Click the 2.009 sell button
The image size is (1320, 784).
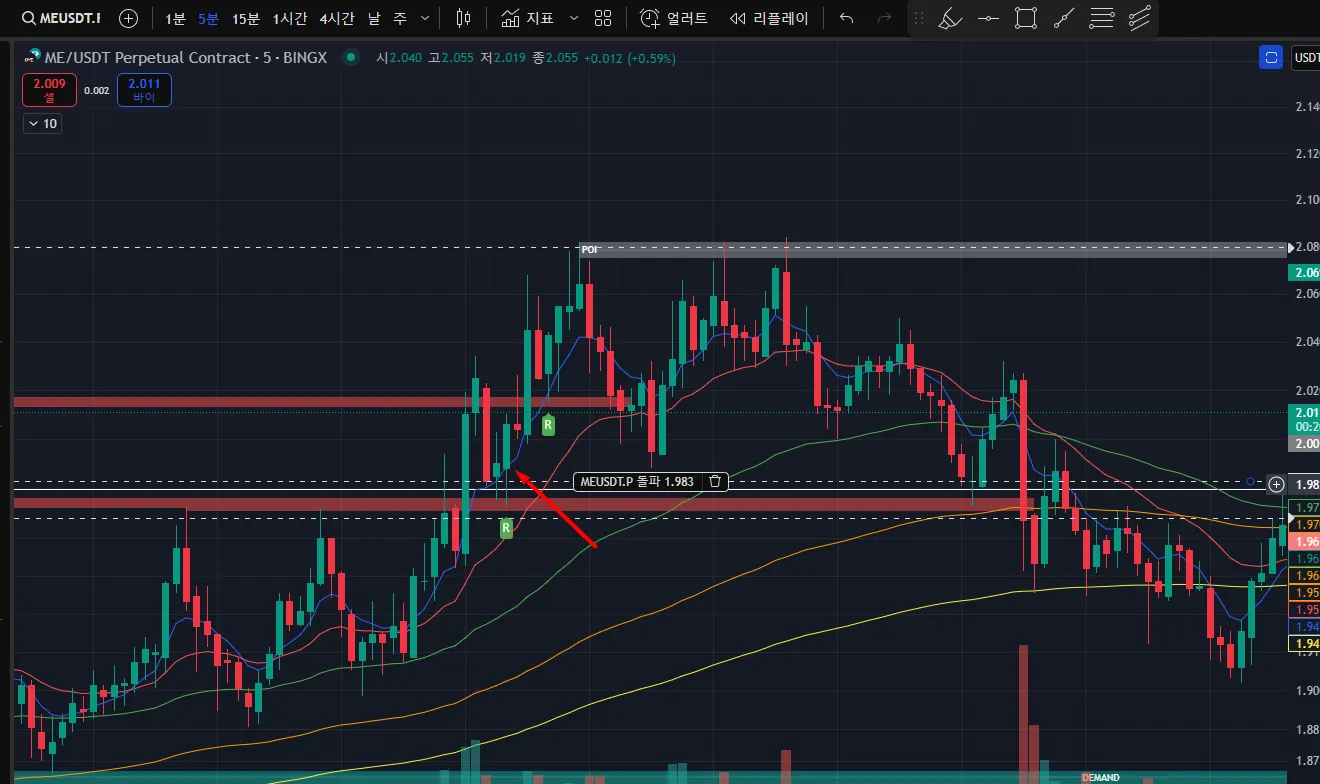(49, 90)
